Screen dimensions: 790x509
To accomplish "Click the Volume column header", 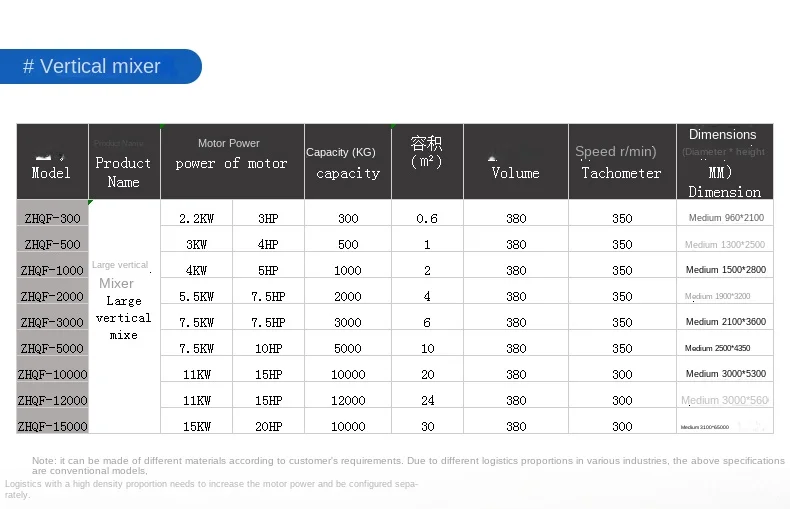I will pyautogui.click(x=516, y=162).
